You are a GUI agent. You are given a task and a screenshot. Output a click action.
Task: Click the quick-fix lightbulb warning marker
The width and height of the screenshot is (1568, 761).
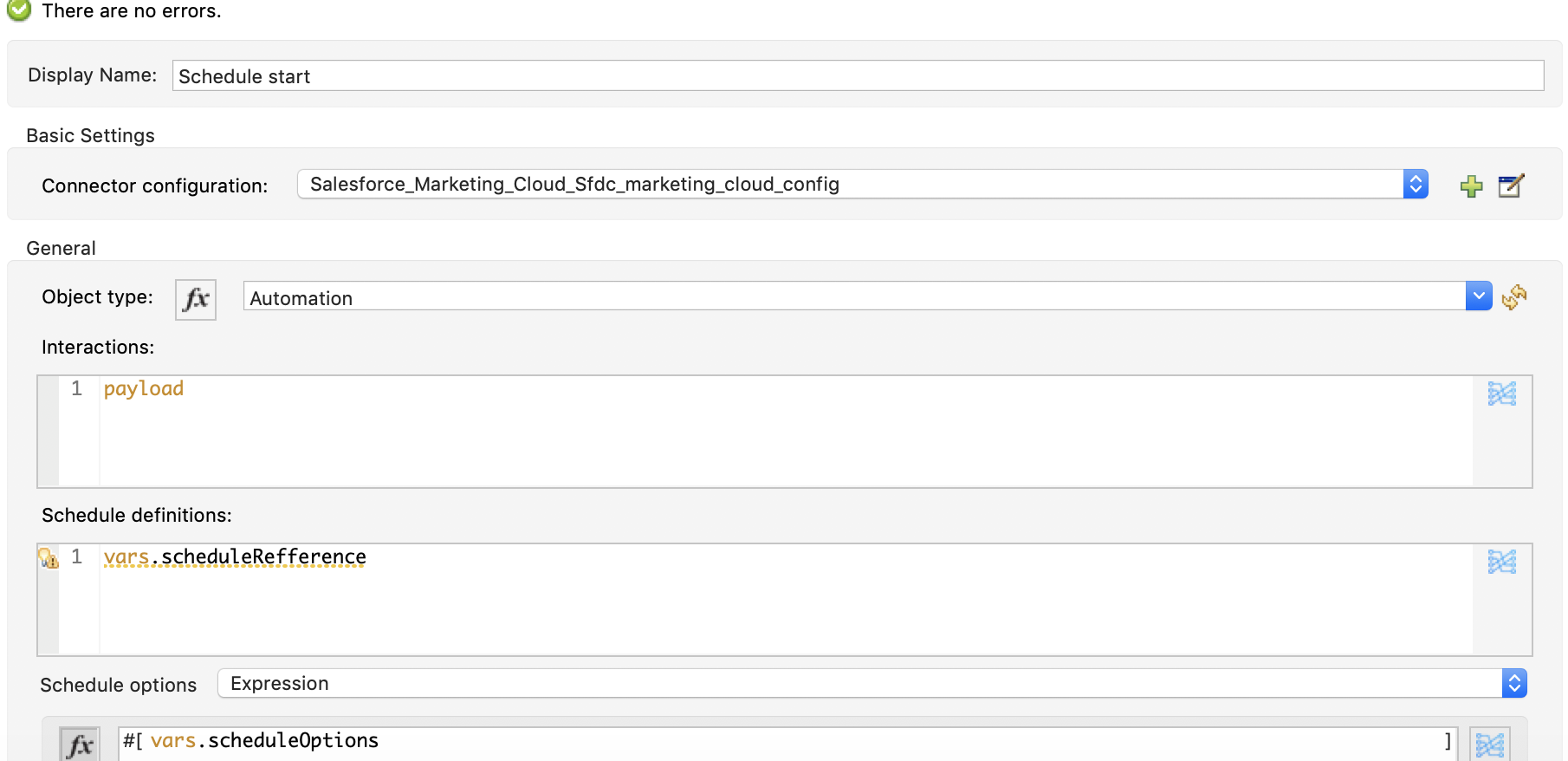[48, 558]
